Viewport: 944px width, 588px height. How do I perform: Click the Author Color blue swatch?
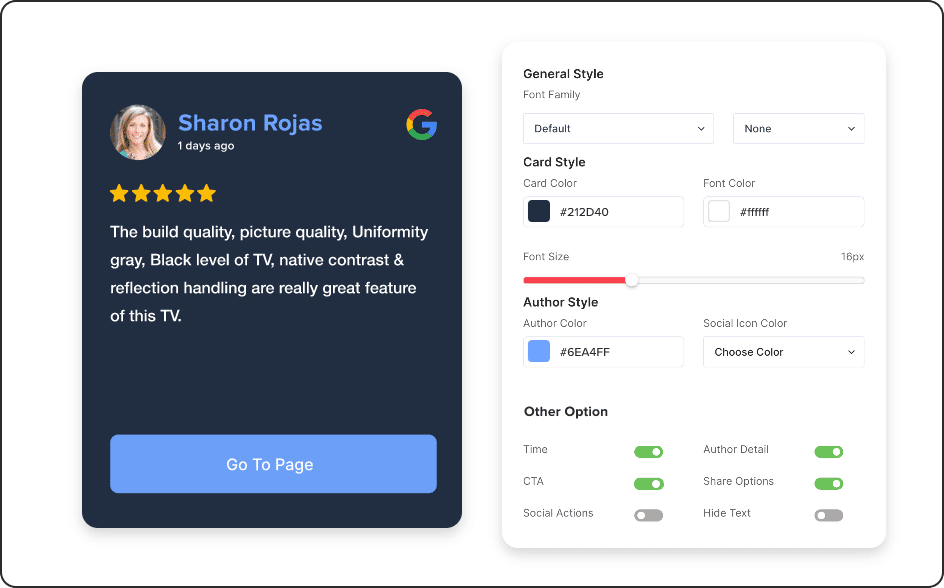(x=539, y=352)
